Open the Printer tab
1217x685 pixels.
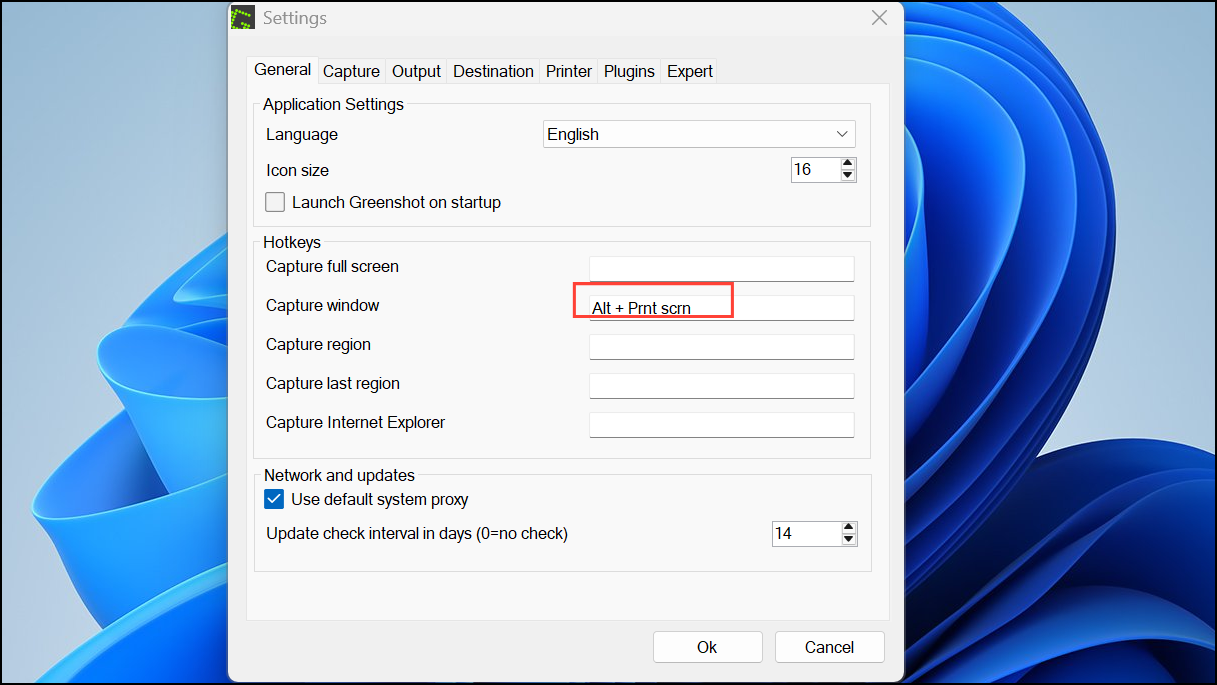pyautogui.click(x=569, y=71)
